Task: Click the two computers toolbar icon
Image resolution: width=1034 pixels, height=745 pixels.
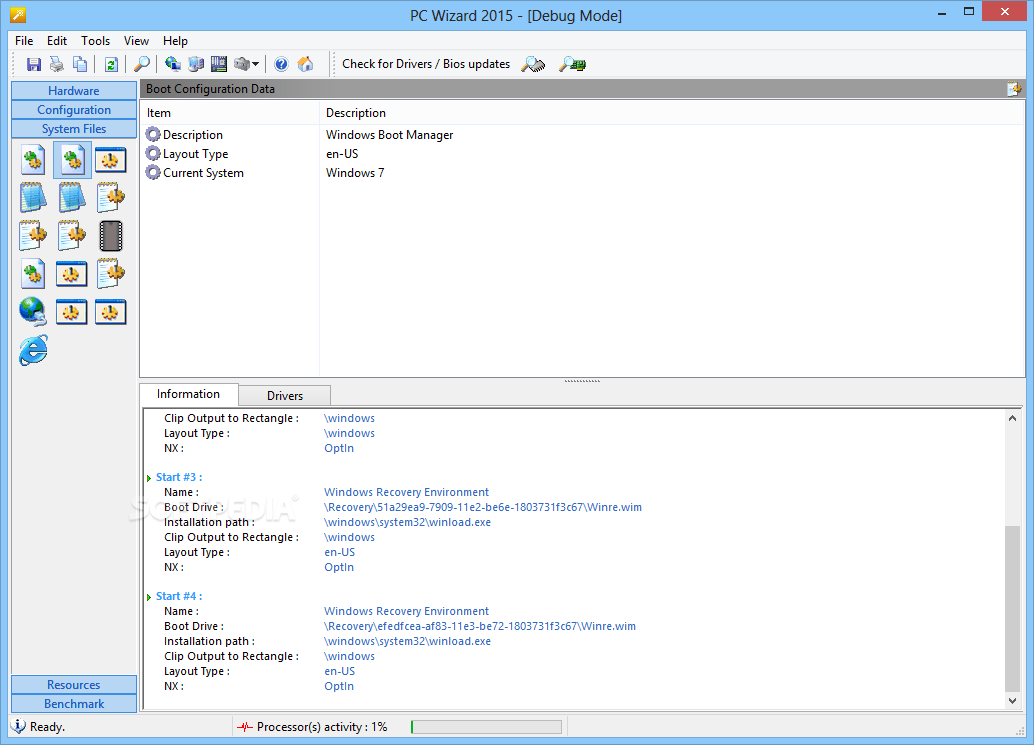Action: 196,64
